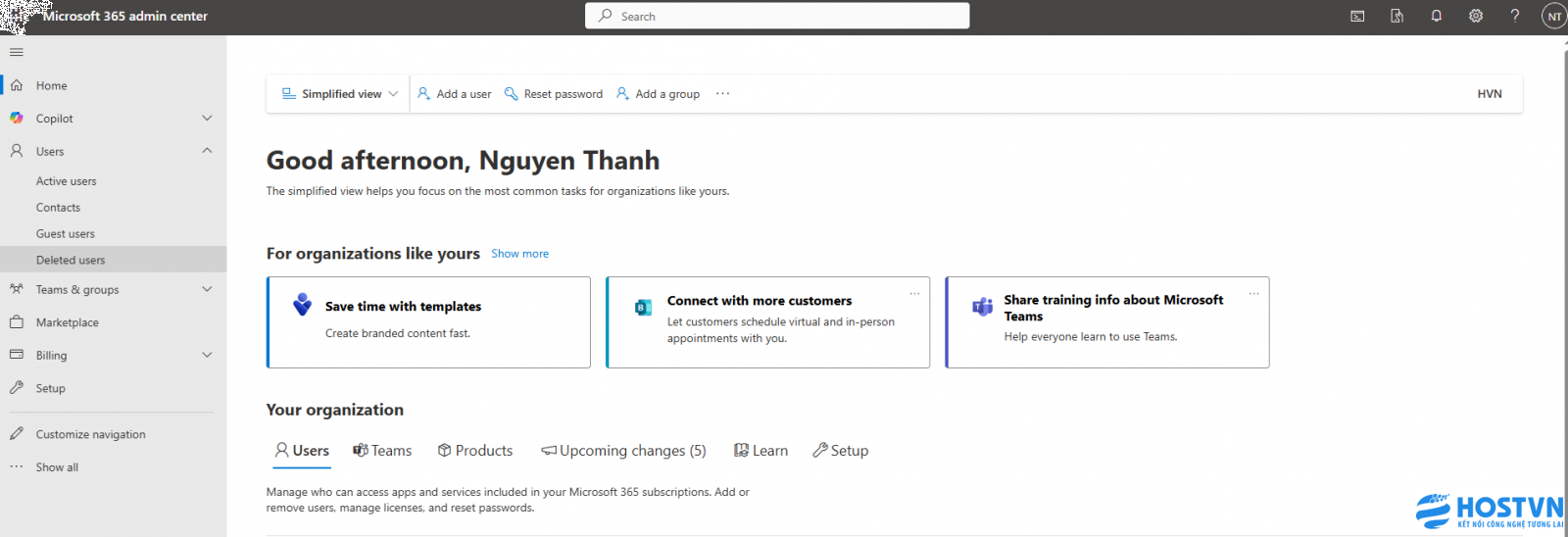Click the Bookings icon on Connect card
The image size is (1568, 537).
tap(643, 307)
